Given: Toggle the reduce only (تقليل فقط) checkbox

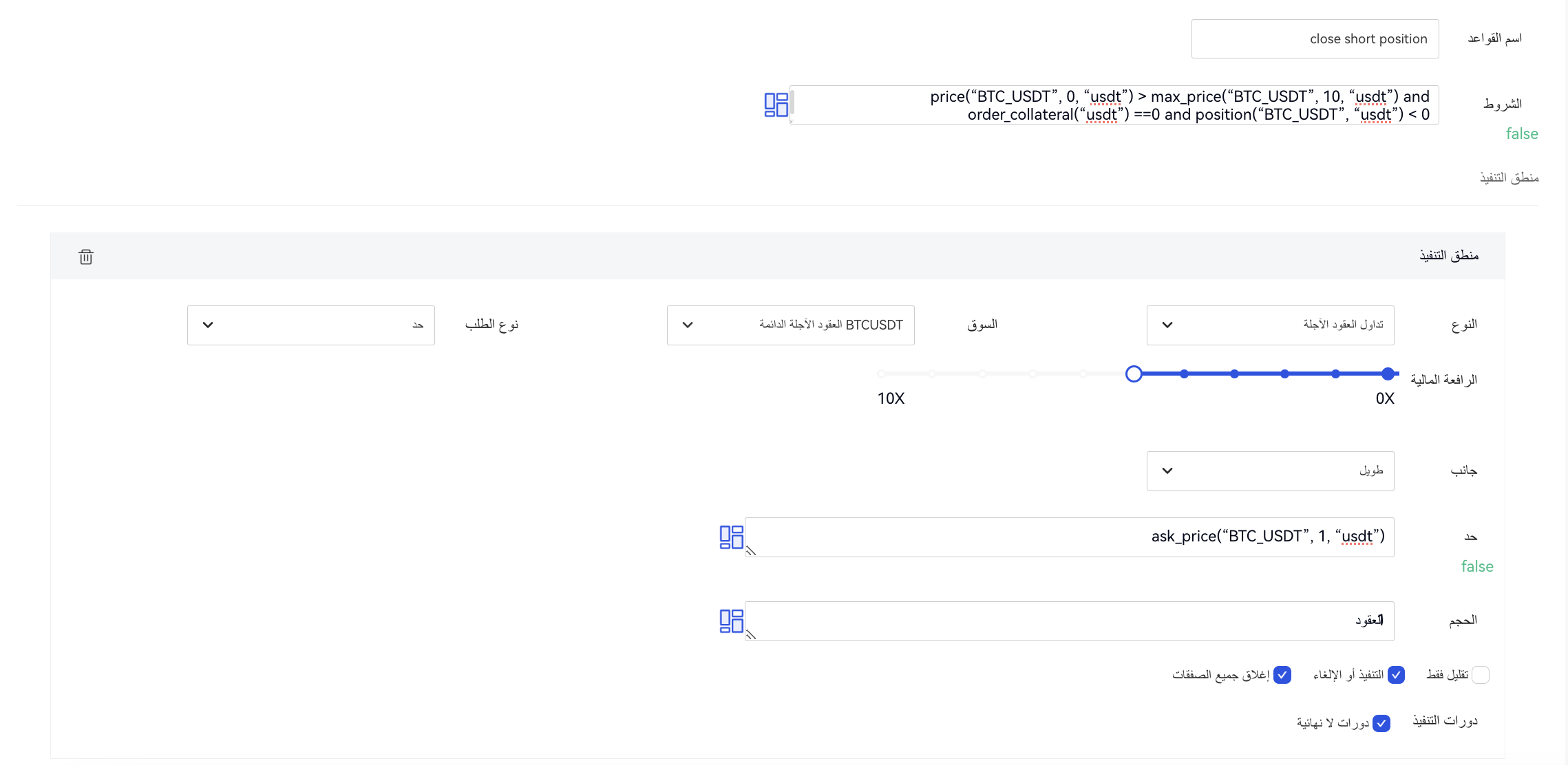Looking at the screenshot, I should click(x=1480, y=675).
